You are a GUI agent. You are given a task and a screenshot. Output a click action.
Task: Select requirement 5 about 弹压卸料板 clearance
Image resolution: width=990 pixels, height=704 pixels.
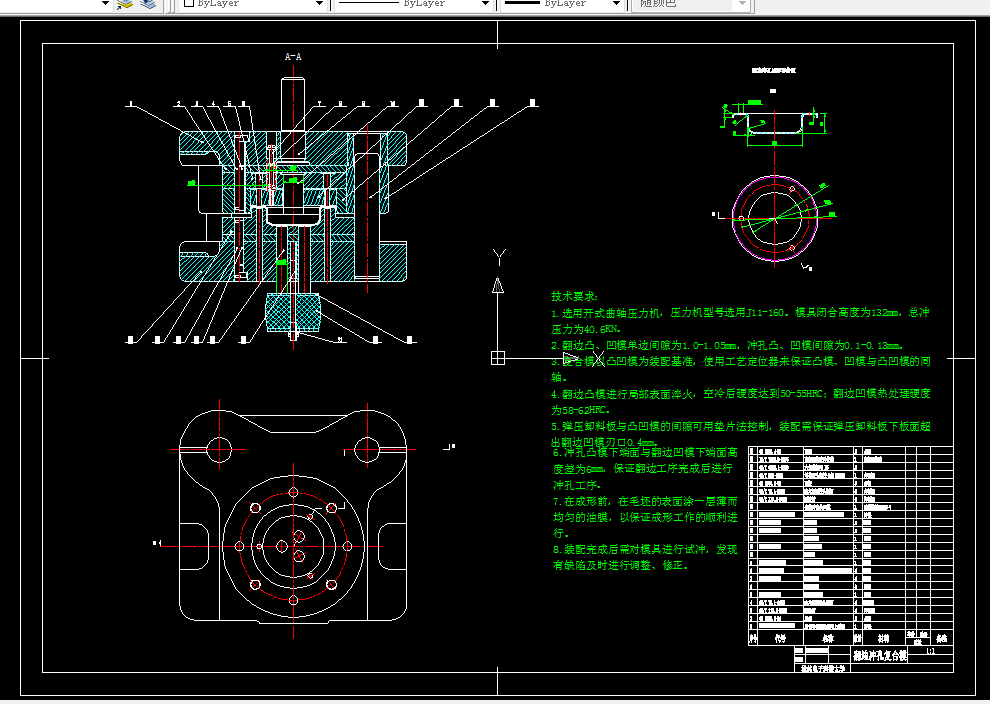(x=741, y=434)
